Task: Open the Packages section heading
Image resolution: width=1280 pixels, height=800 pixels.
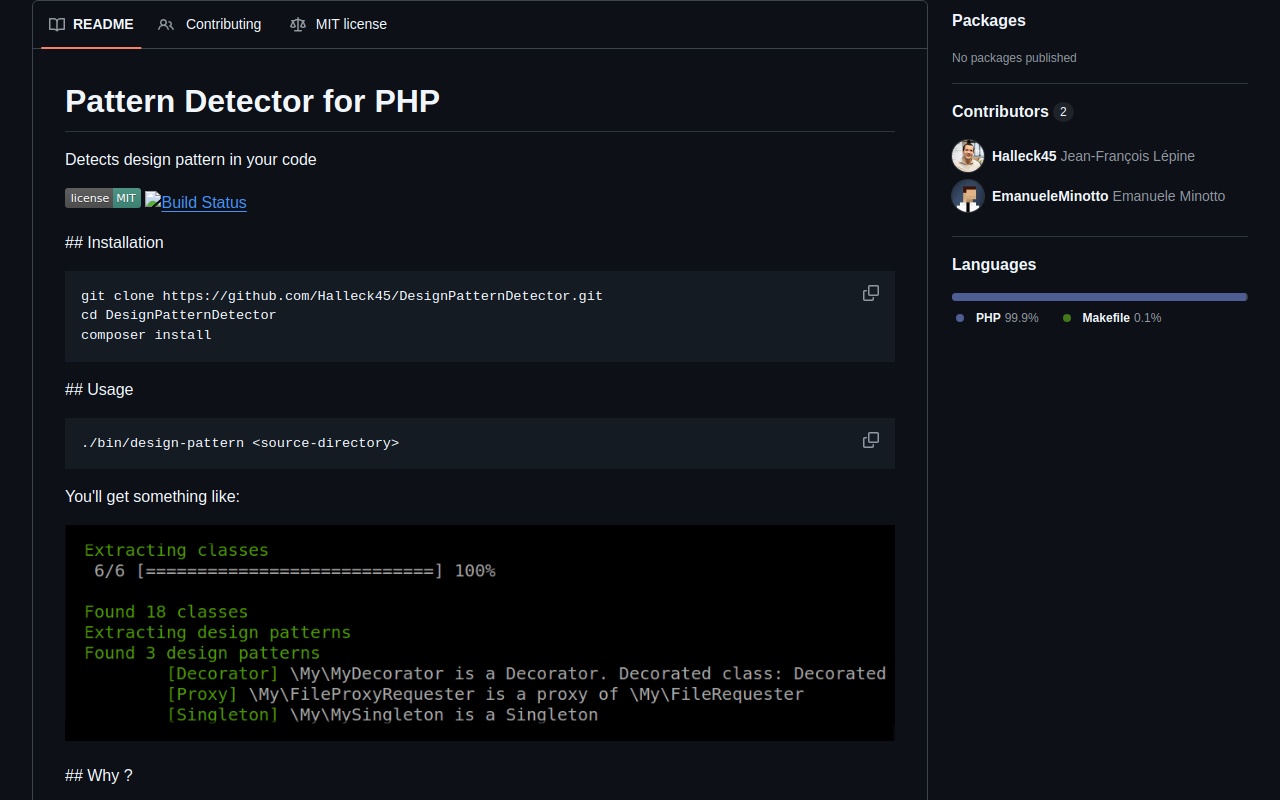Action: pyautogui.click(x=988, y=20)
